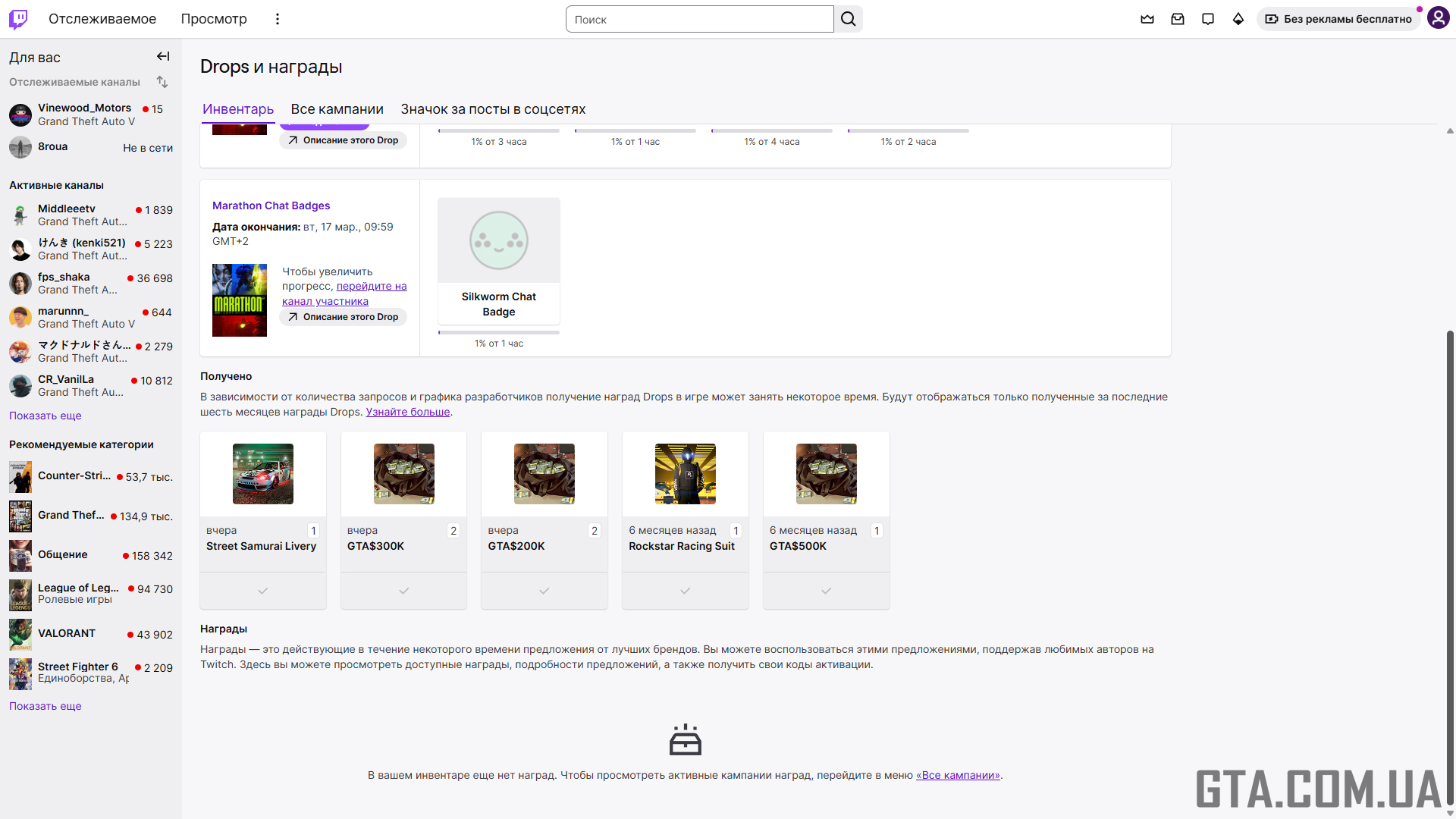Click Silkworm Chat Badge progress bar

point(499,332)
